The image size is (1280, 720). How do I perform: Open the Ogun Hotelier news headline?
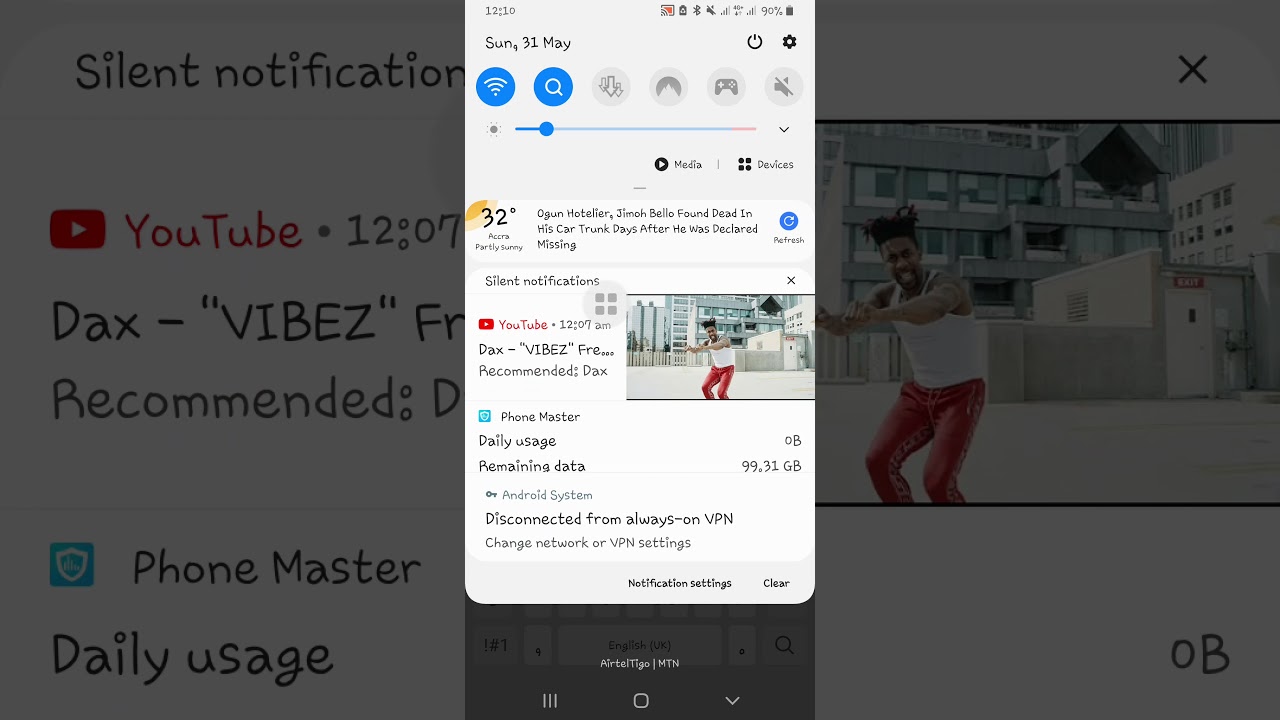647,229
